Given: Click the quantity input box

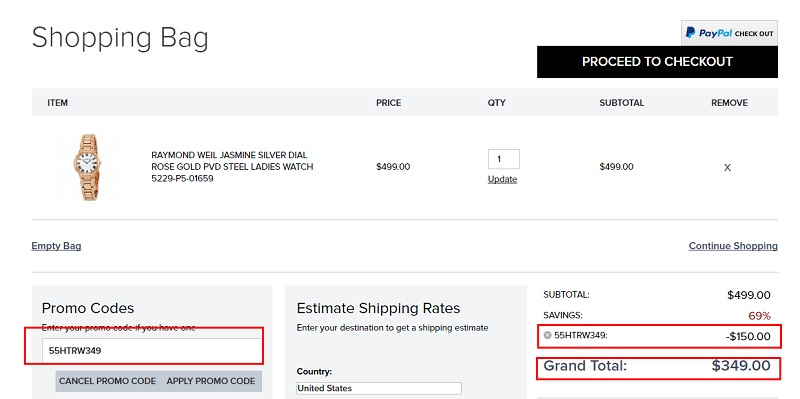Looking at the screenshot, I should coord(504,159).
